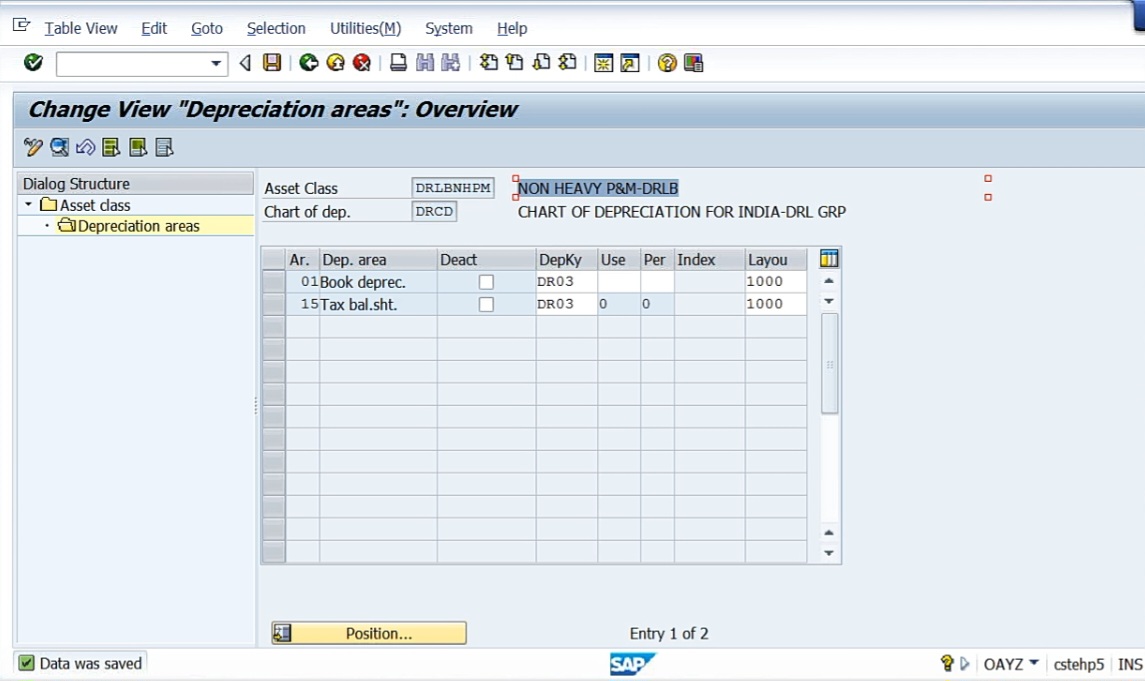Click the Print icon
The height and width of the screenshot is (681, 1145).
point(398,63)
